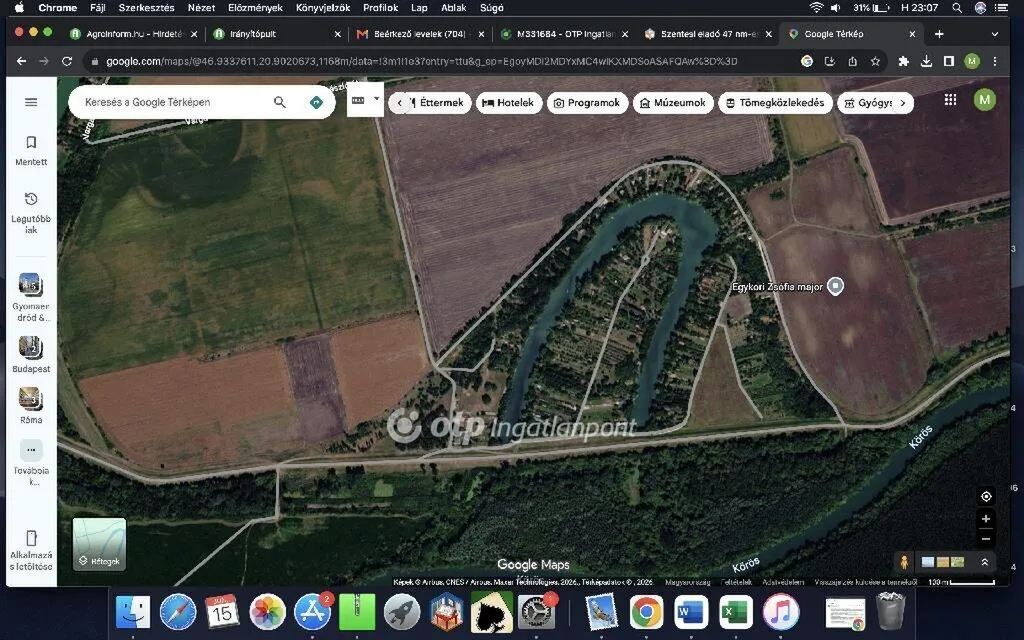Filter by Hotelek chip
The width and height of the screenshot is (1024, 640).
509,103
